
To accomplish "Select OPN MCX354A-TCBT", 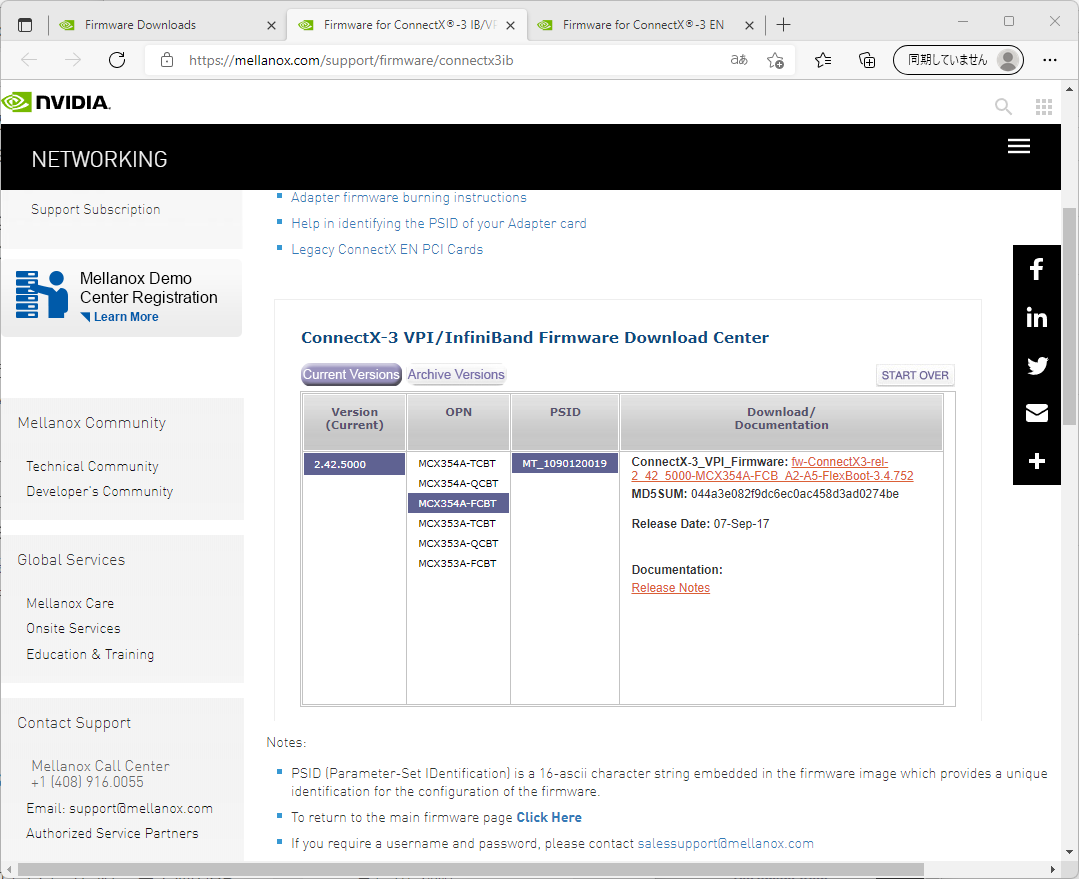I will (x=457, y=463).
